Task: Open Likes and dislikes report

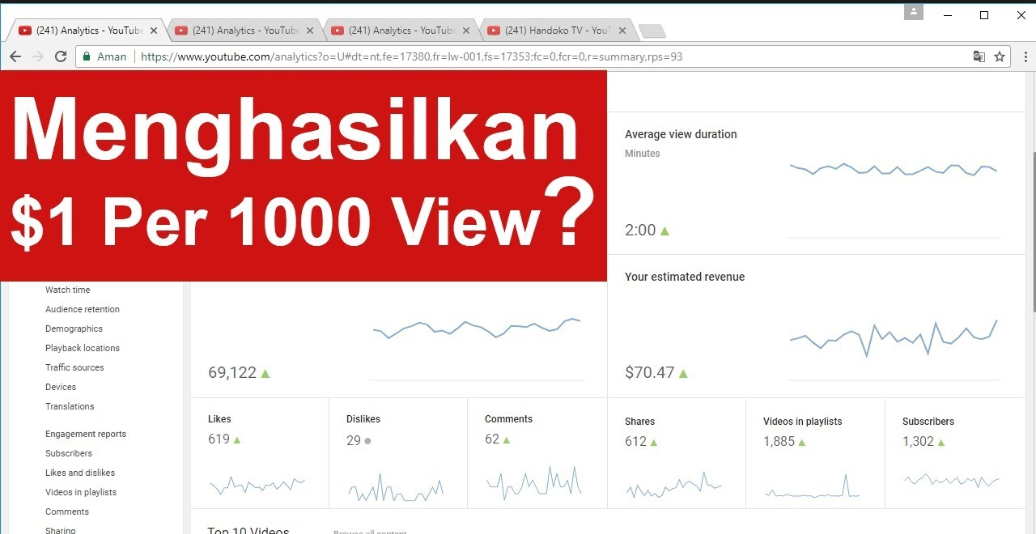Action: tap(80, 473)
